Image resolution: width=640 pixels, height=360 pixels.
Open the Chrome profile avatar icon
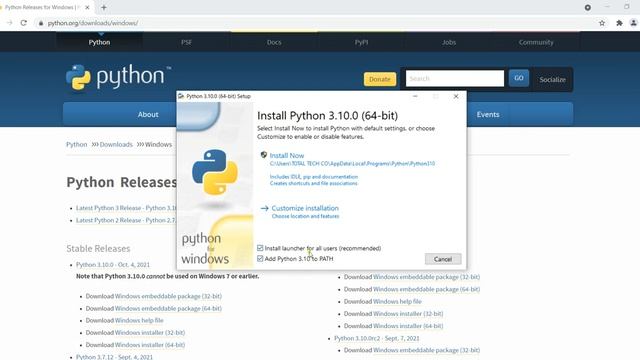point(633,23)
